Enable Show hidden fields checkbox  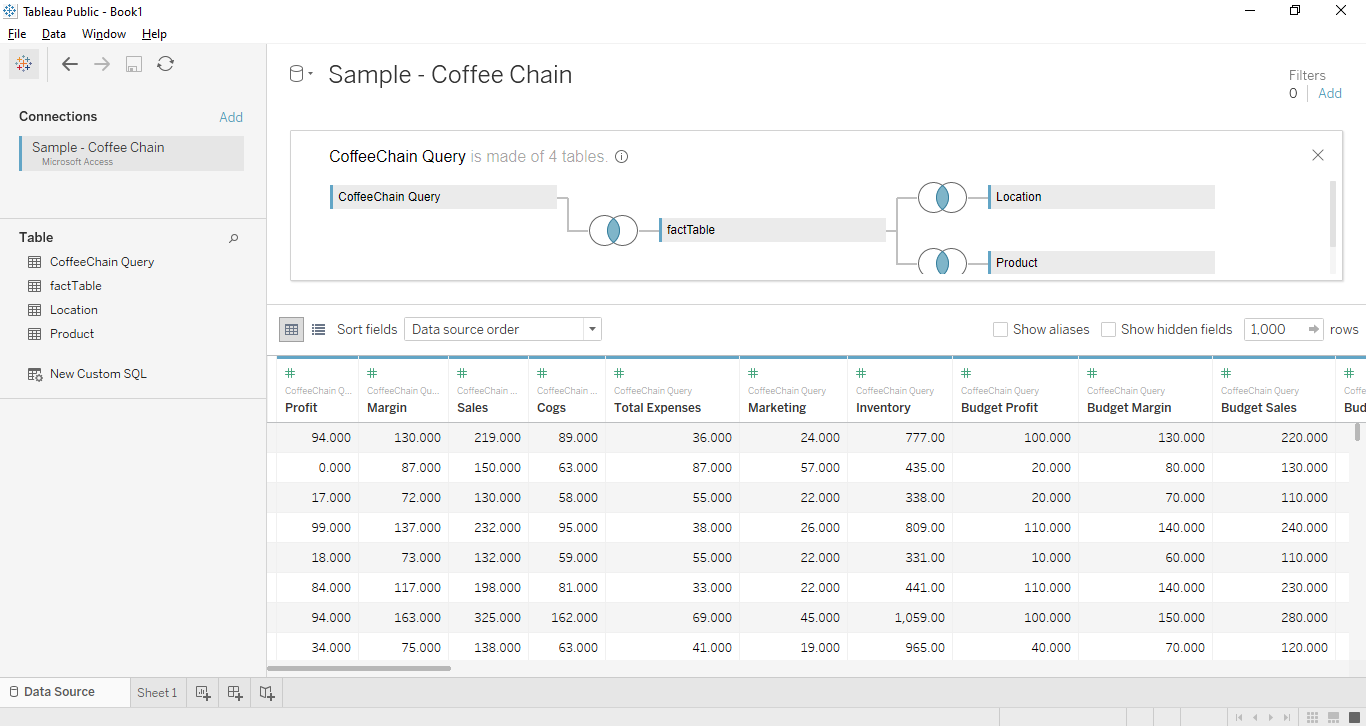coord(1108,329)
